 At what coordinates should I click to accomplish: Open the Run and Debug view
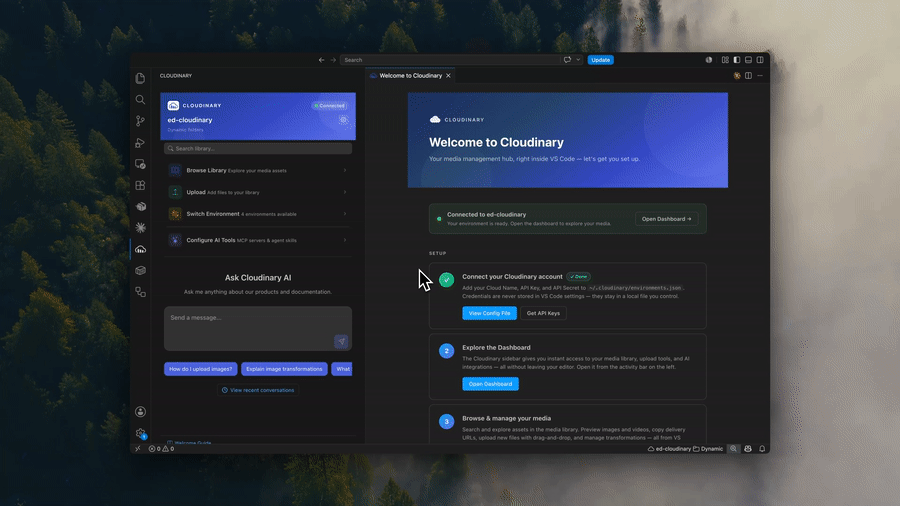click(x=140, y=143)
